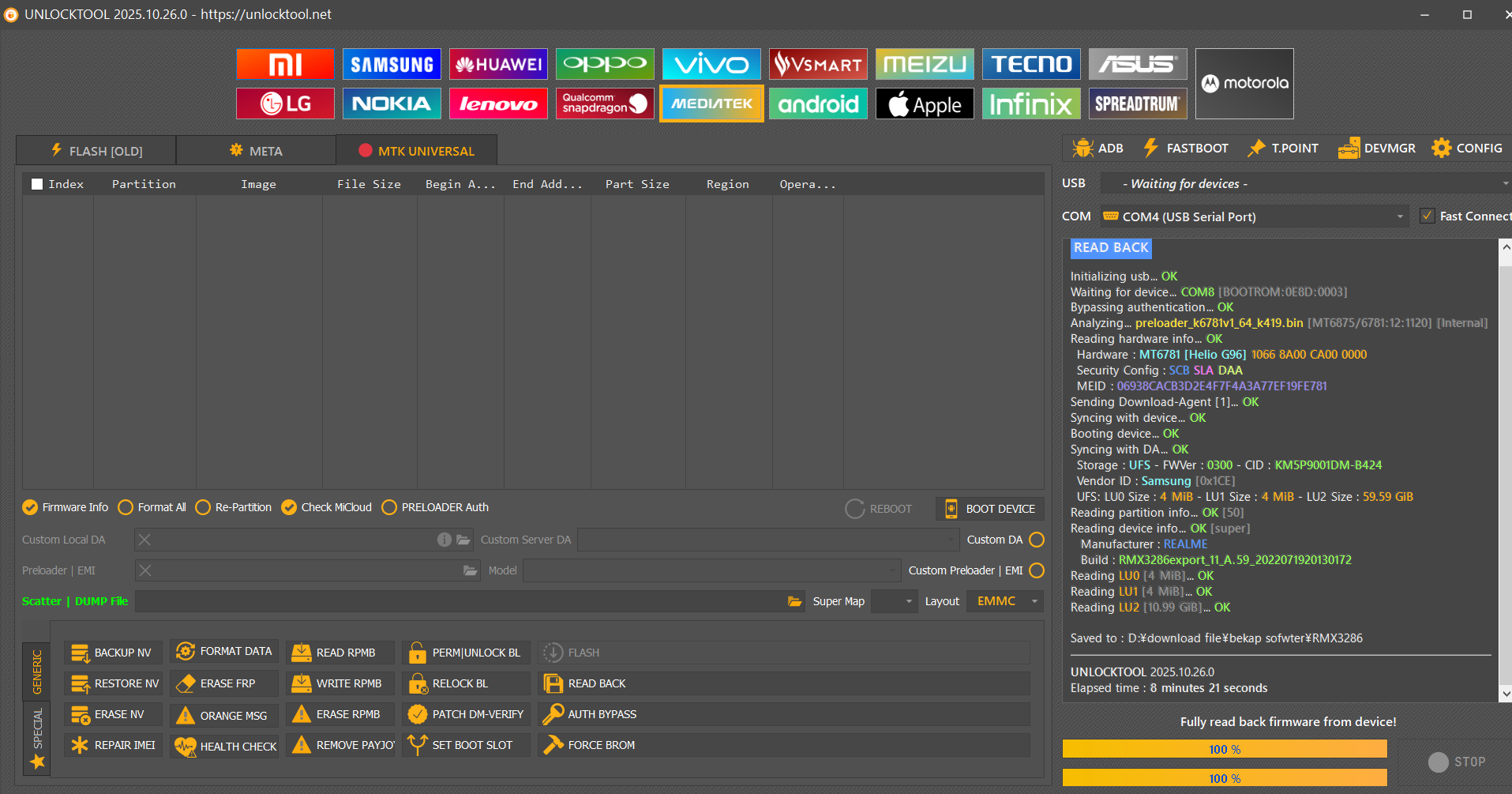Open the Motorola brand section
The image size is (1512, 794).
[1244, 84]
